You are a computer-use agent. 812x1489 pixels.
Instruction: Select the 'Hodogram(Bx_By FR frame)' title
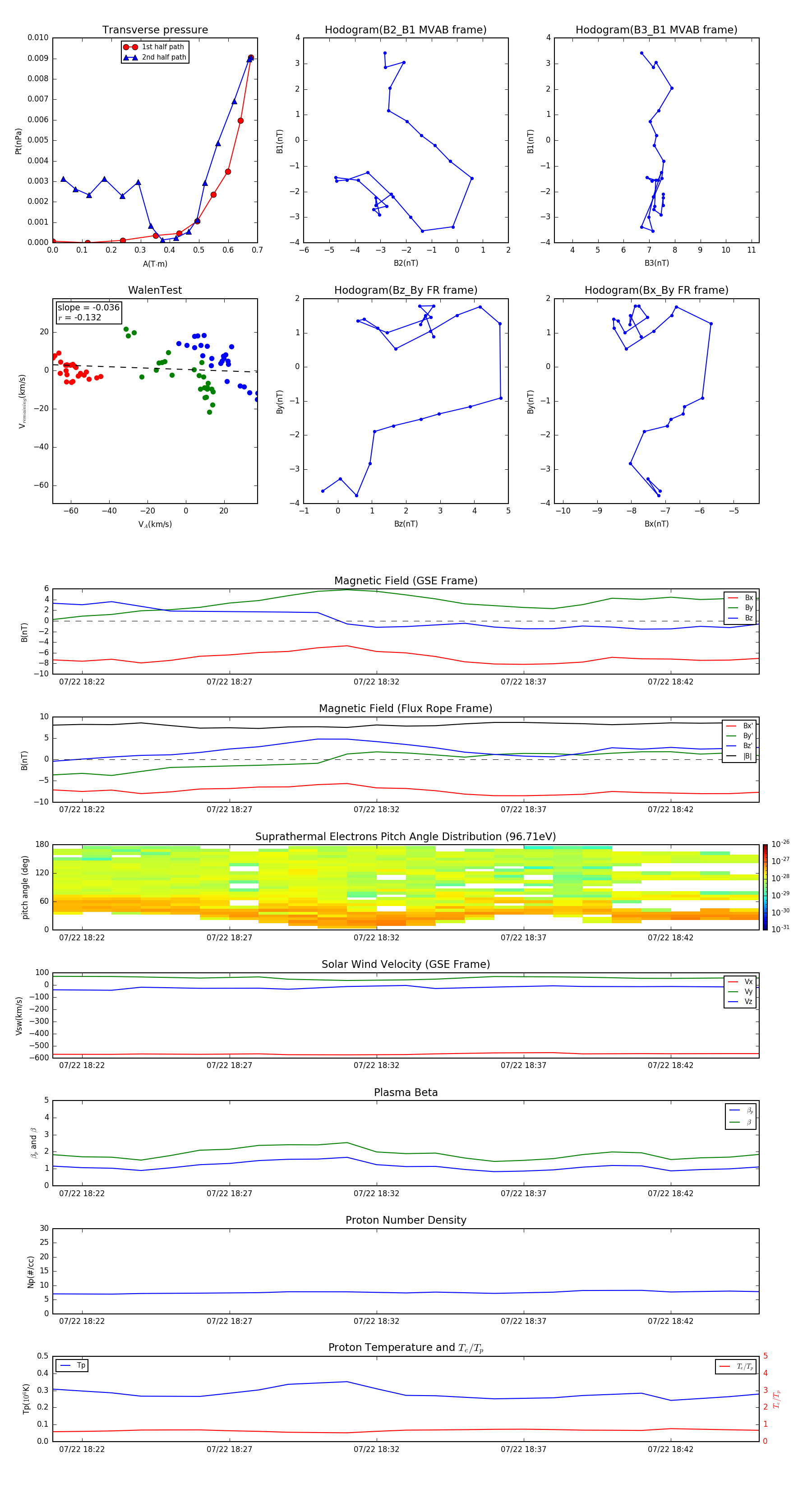[656, 290]
